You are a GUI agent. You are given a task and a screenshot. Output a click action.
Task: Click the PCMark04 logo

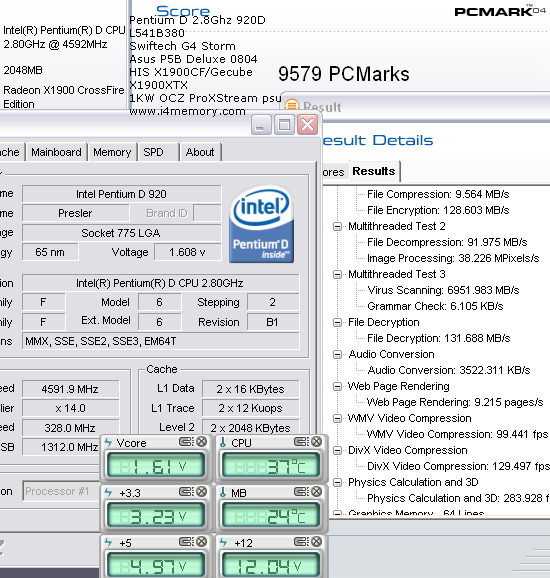(500, 11)
